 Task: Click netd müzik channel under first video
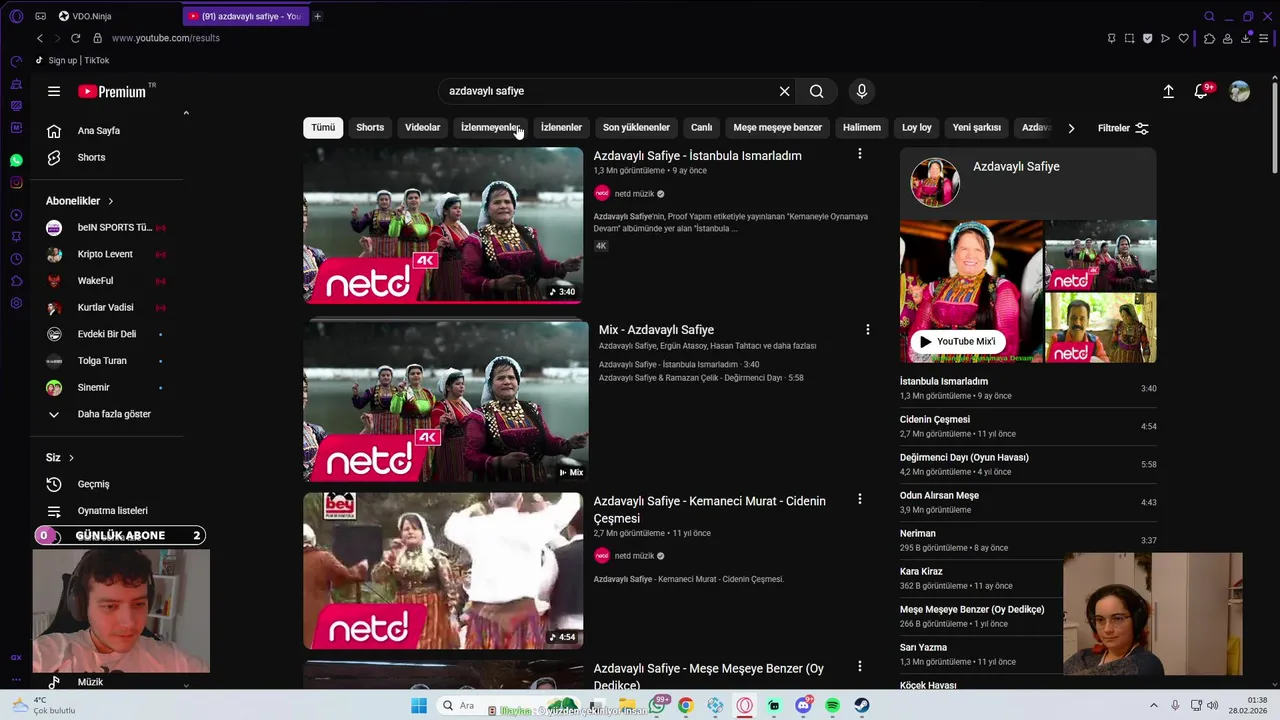[x=634, y=193]
